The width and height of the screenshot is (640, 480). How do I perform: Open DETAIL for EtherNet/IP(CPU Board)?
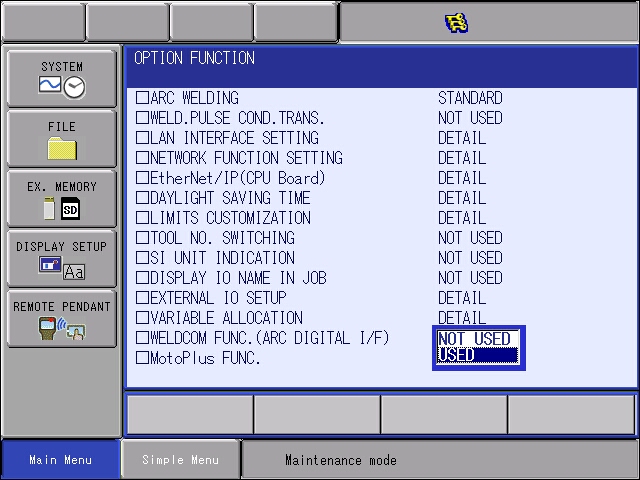(462, 178)
